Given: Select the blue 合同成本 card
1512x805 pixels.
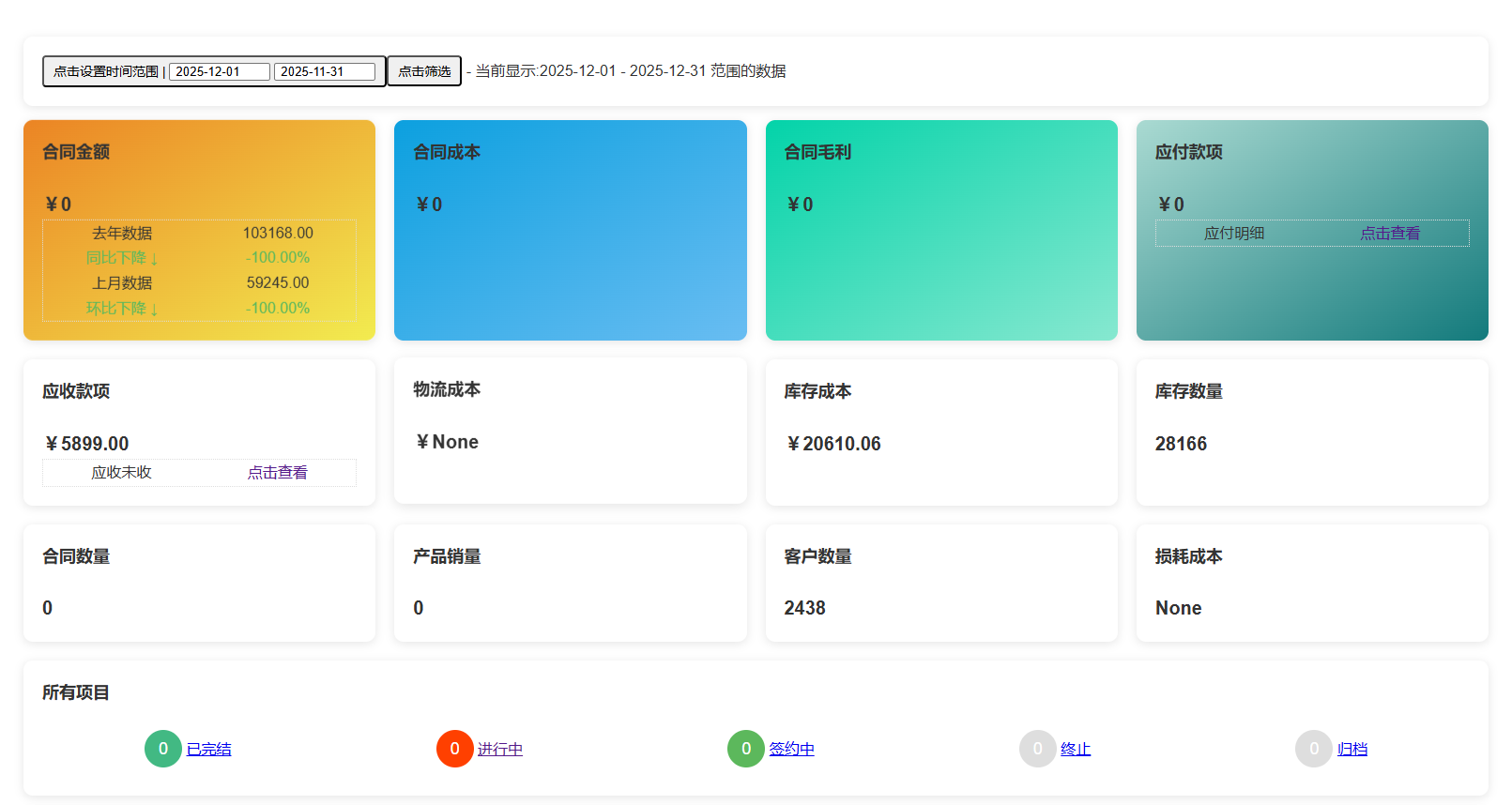Looking at the screenshot, I should [x=570, y=230].
